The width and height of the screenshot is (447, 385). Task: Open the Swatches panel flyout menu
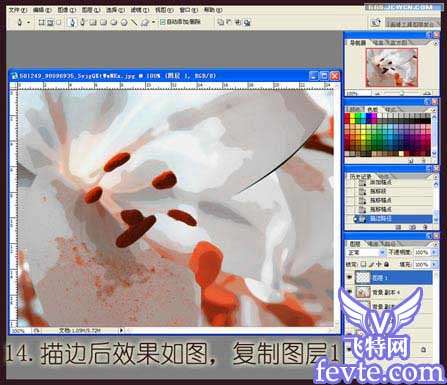(x=435, y=109)
